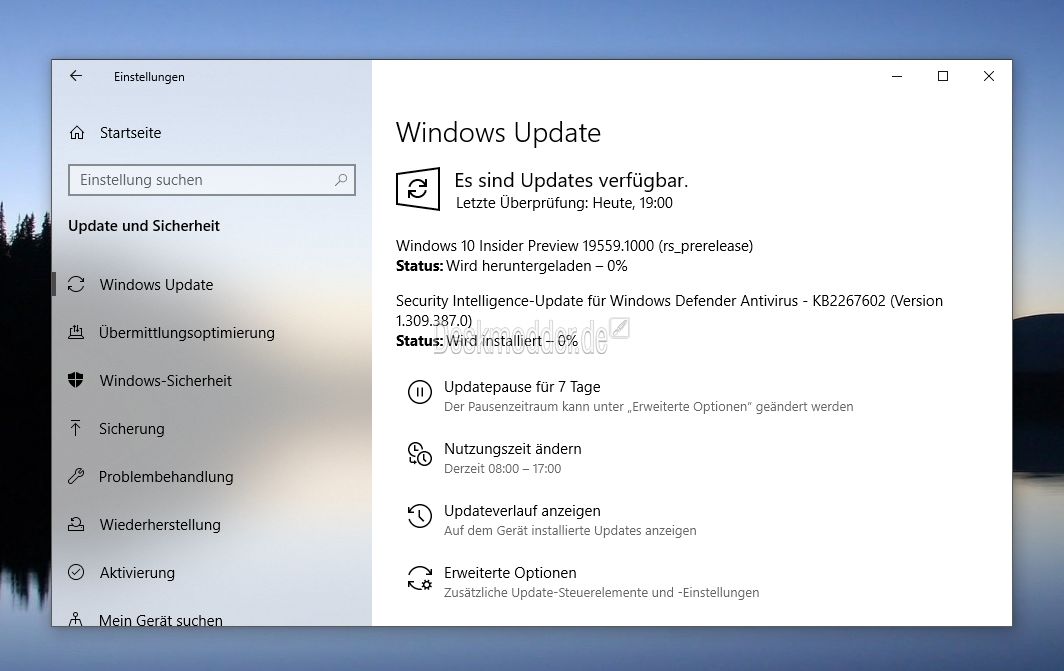Viewport: 1064px width, 671px height.
Task: Click the Aktivierung checkmark icon
Action: [x=76, y=573]
